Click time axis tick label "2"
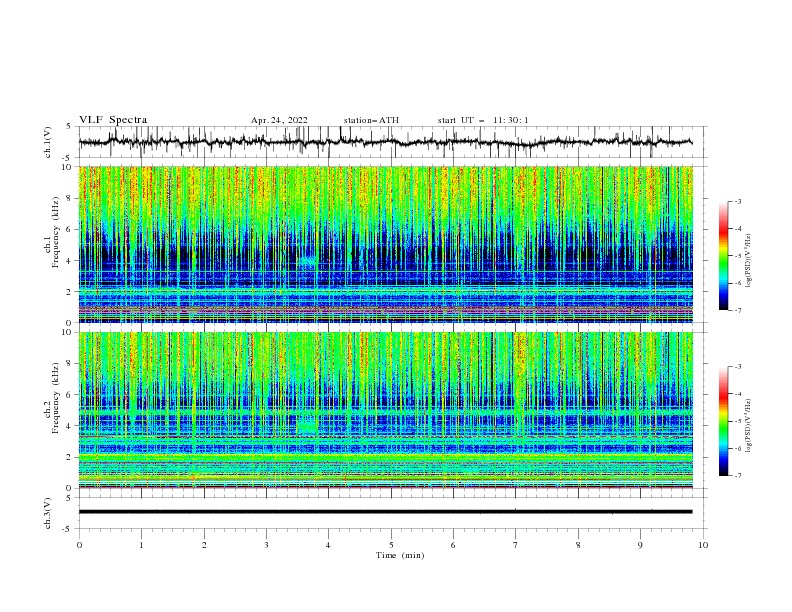 coord(204,545)
